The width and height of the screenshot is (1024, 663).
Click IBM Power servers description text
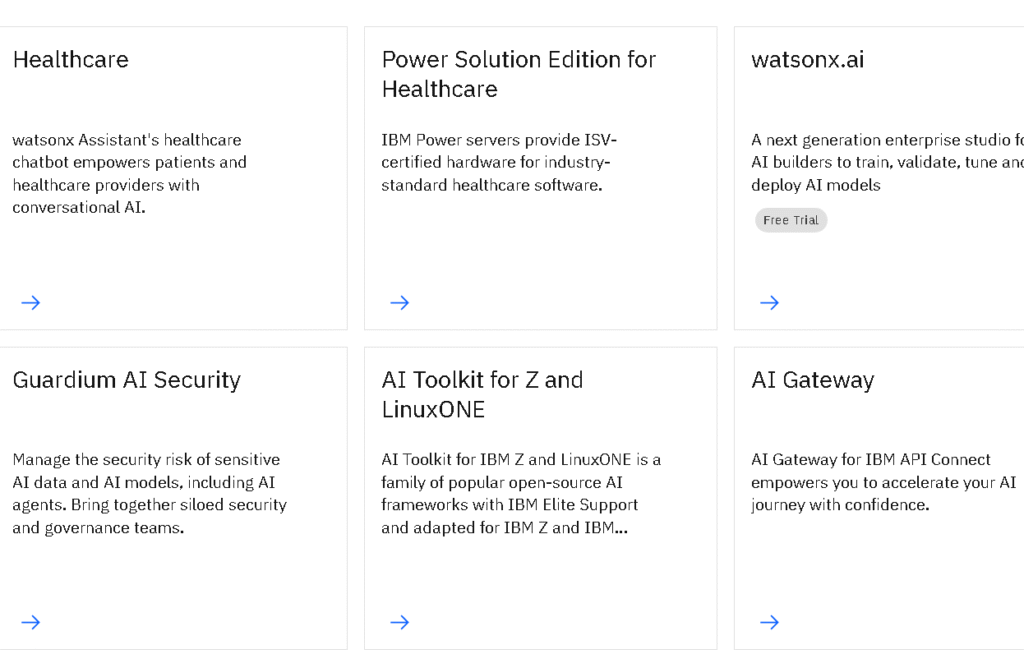[498, 162]
